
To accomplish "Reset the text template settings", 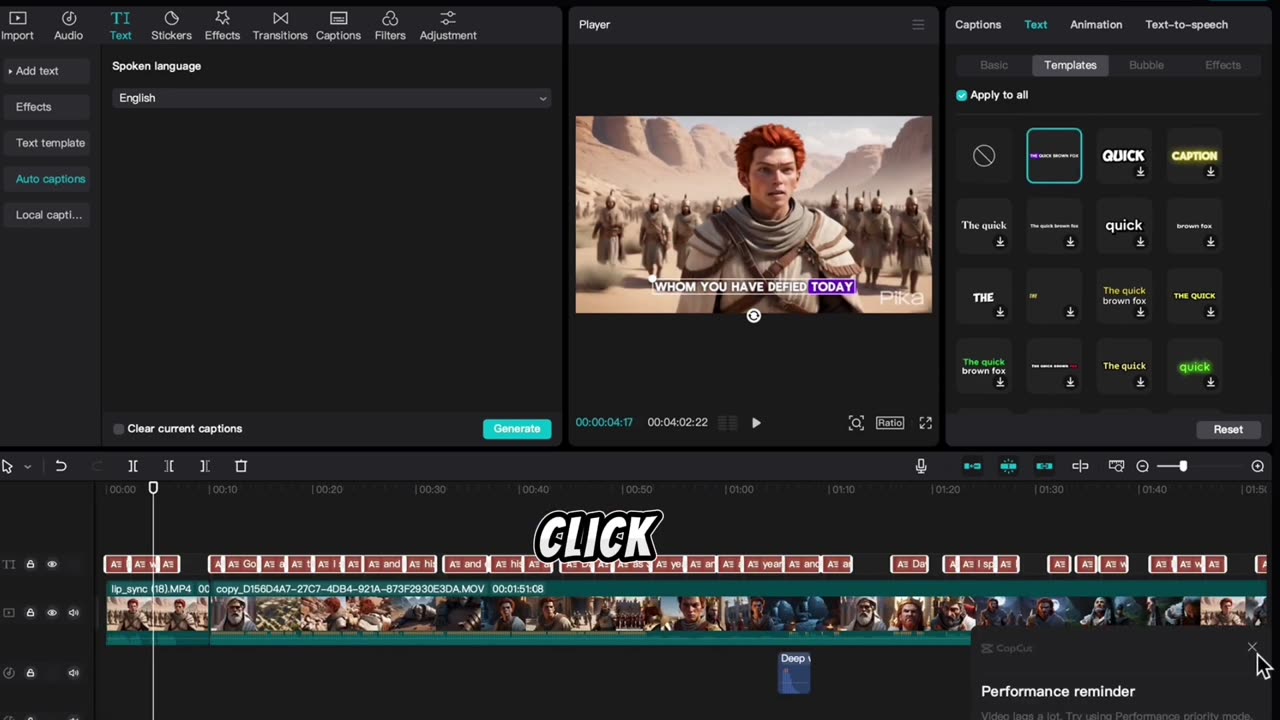I will click(1228, 430).
